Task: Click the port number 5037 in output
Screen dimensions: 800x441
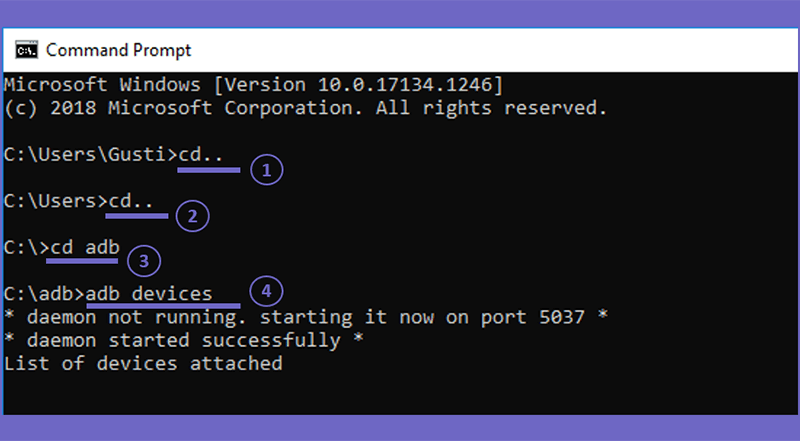Action: [x=562, y=317]
